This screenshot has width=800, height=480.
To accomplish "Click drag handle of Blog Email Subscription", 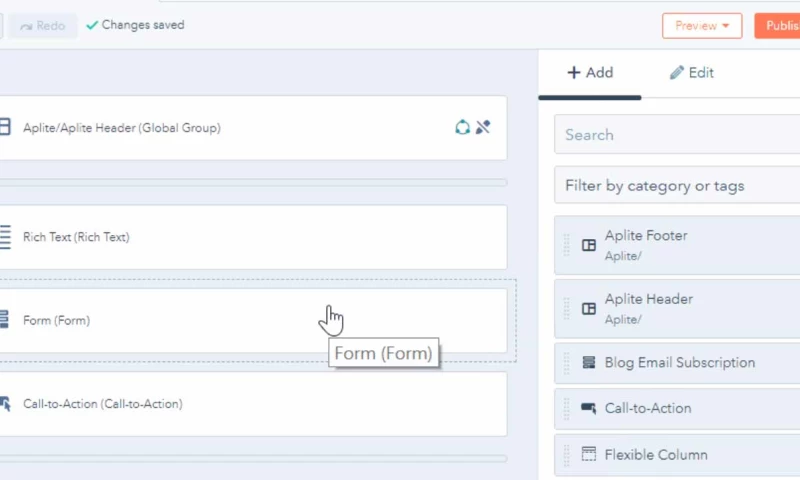I will pos(566,363).
